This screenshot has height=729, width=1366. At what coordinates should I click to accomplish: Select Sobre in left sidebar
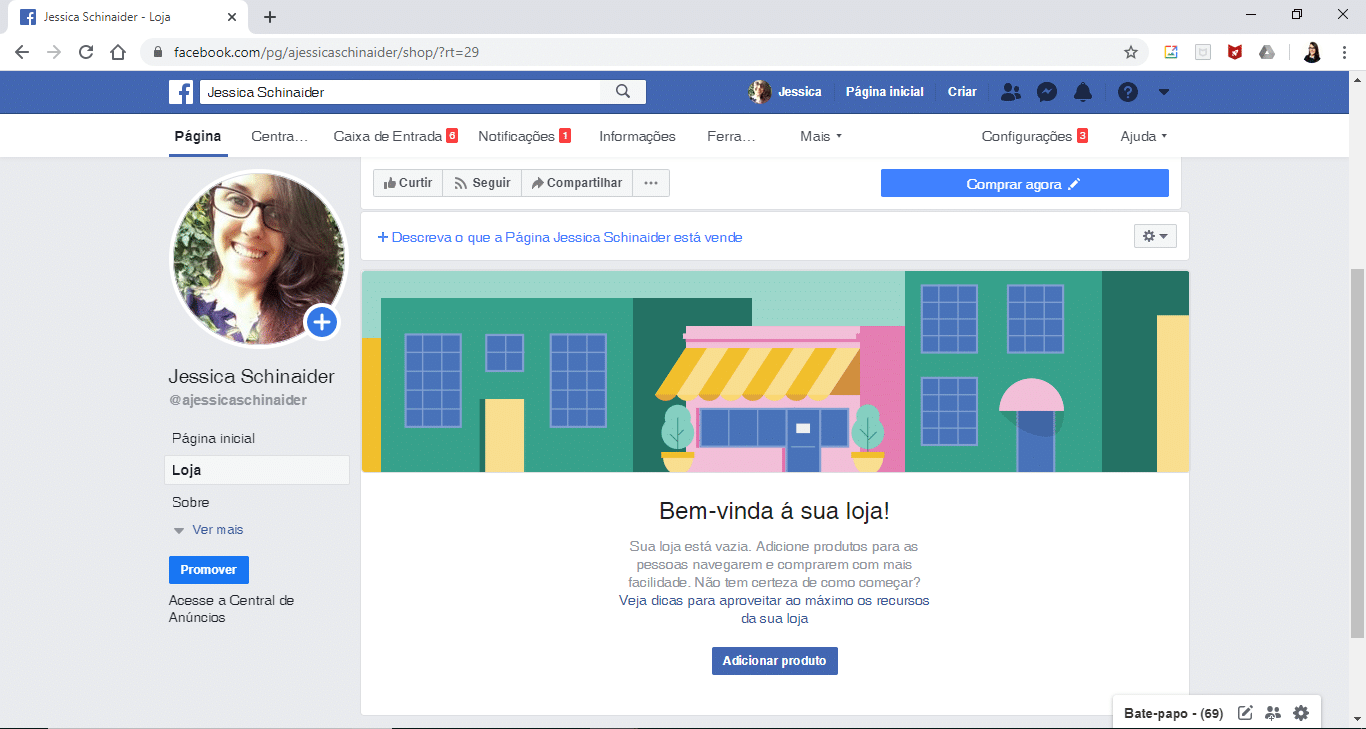point(191,502)
